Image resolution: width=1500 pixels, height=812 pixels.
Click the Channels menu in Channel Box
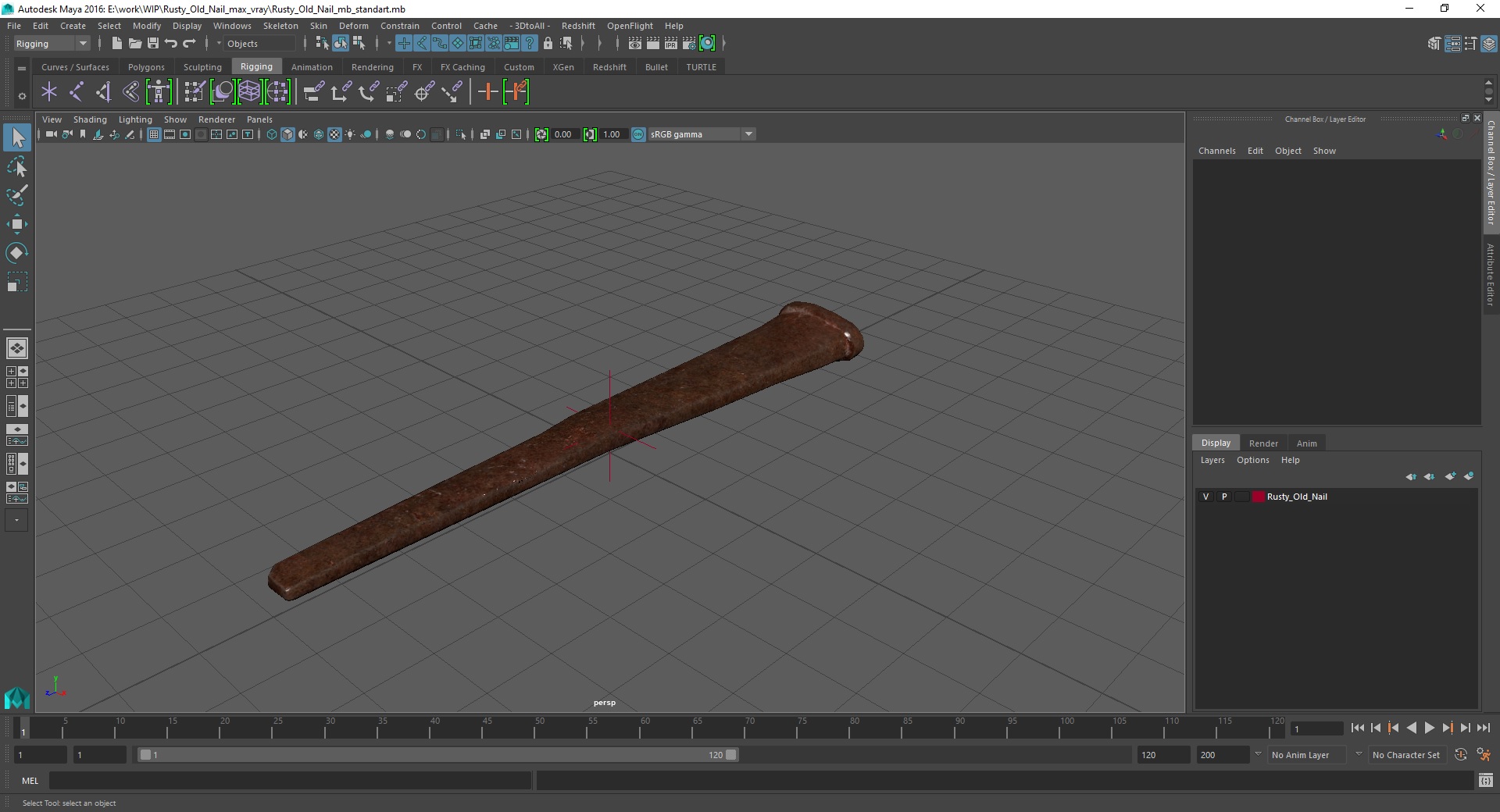tap(1216, 151)
